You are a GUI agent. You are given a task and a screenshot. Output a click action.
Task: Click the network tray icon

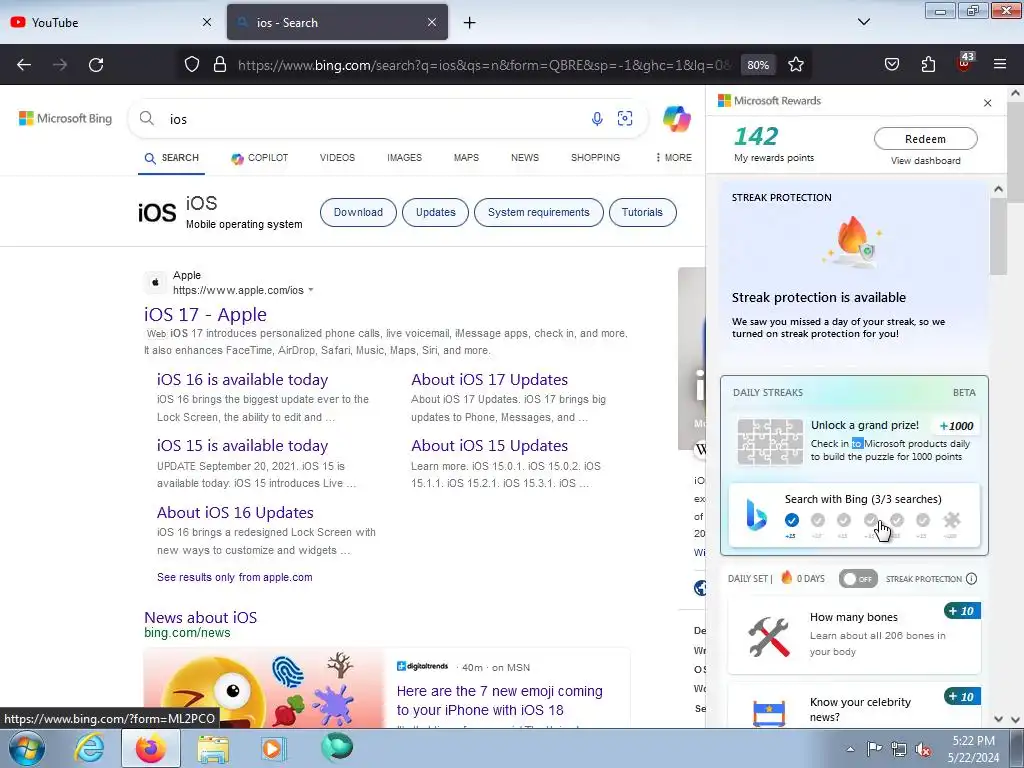pos(899,750)
